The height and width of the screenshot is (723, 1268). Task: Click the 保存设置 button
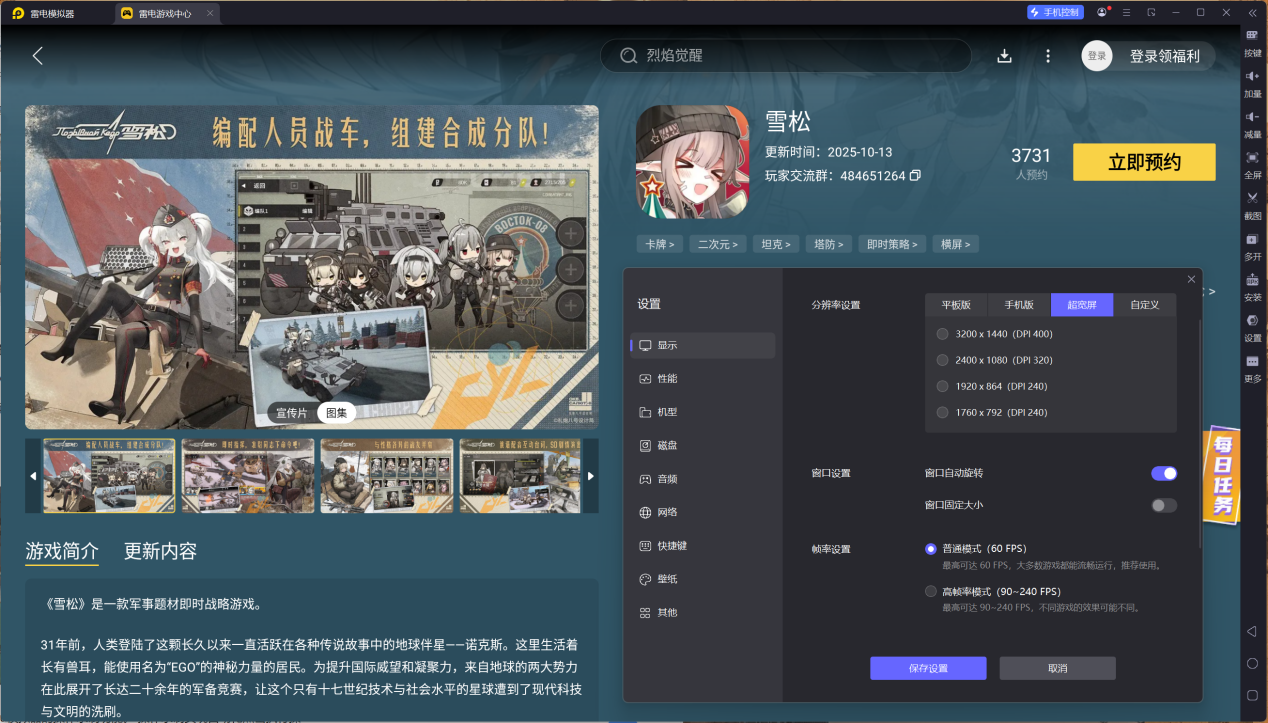pos(928,668)
